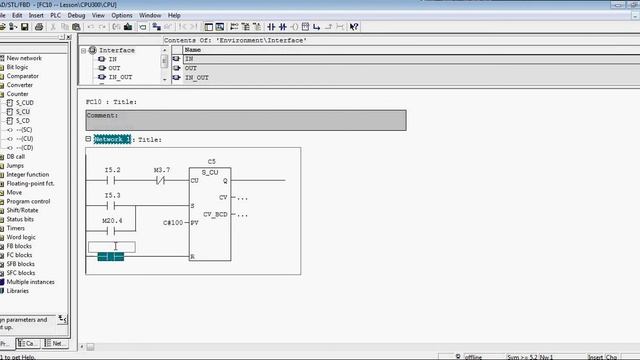Click the Redo arrow icon
The width and height of the screenshot is (640, 360).
pyautogui.click(x=102, y=27)
